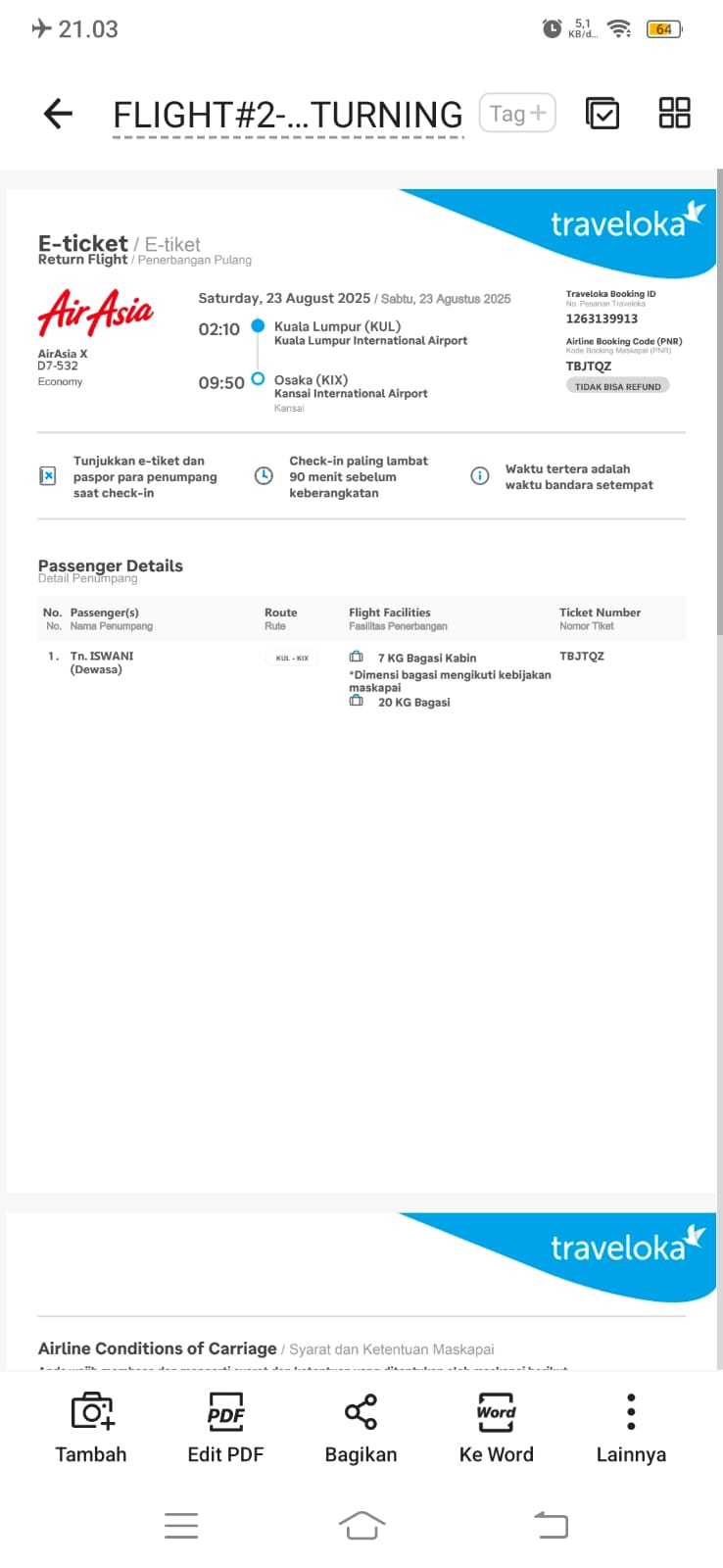The image size is (723, 1568).
Task: Tap the check-in clock icon
Action: (x=264, y=476)
